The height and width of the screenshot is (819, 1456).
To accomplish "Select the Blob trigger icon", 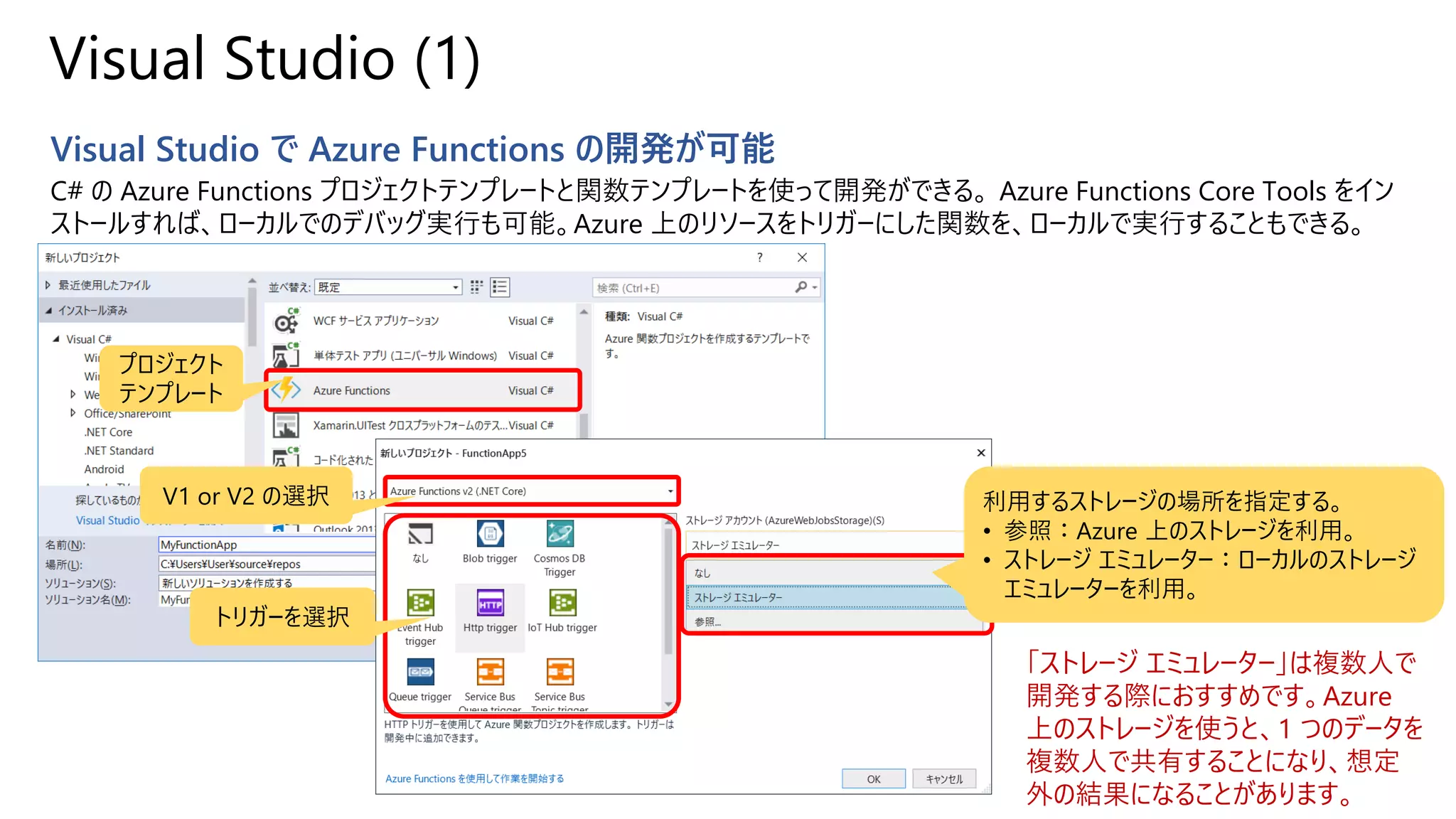I will click(x=490, y=534).
